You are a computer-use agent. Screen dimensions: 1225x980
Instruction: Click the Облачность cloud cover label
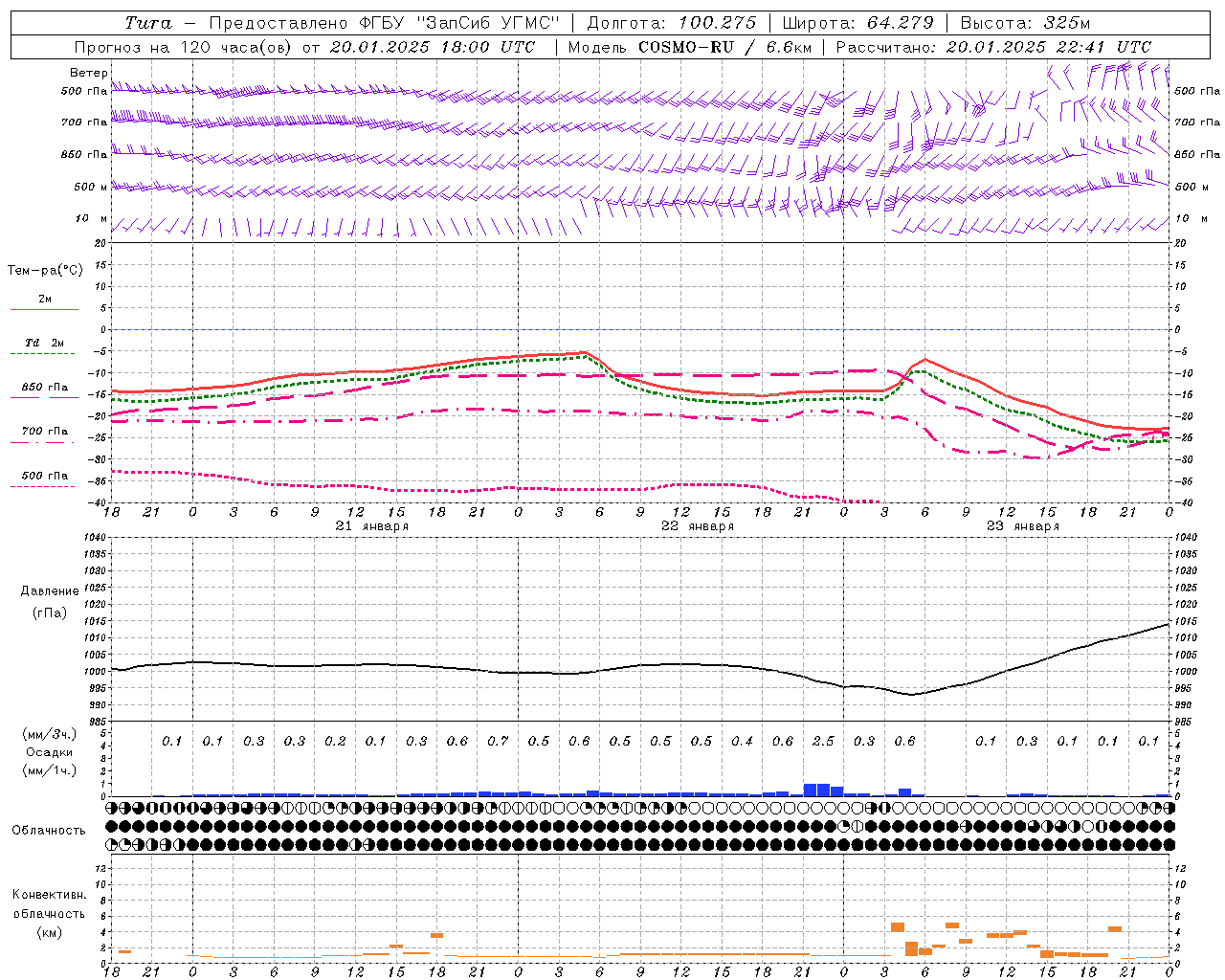49,830
